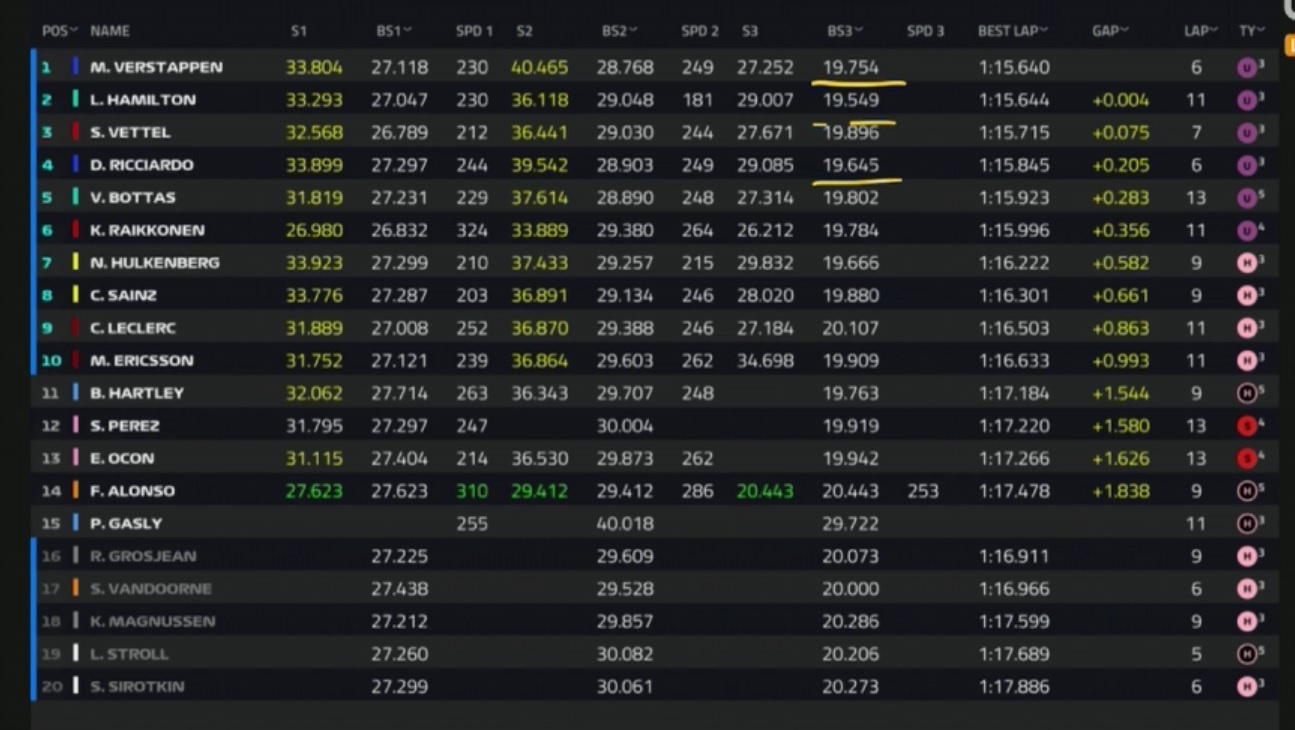Click Ocon's red tyre icon
This screenshot has height=730, width=1295.
pyautogui.click(x=1246, y=459)
